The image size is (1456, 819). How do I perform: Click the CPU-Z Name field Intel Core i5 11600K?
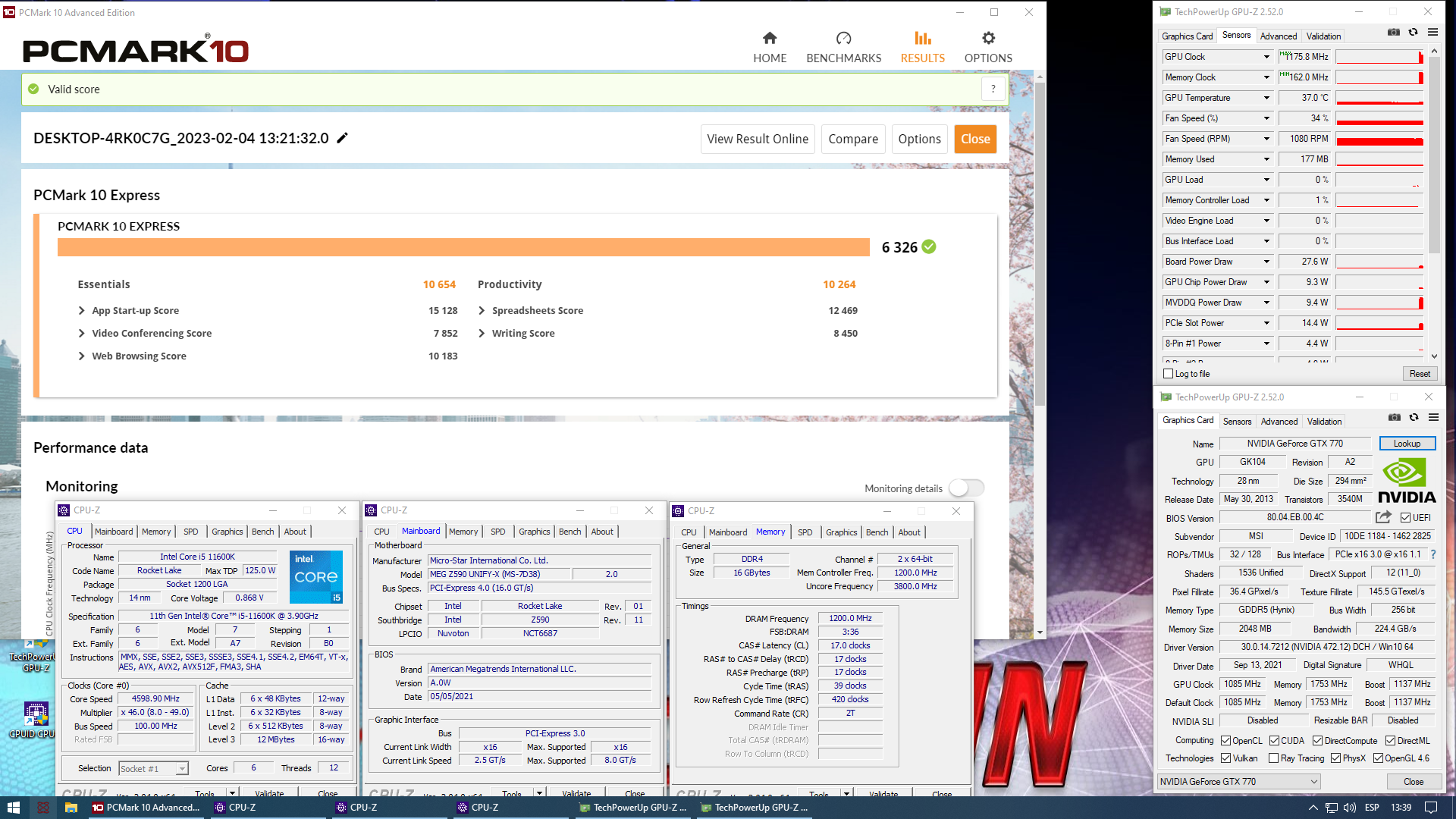[x=197, y=557]
